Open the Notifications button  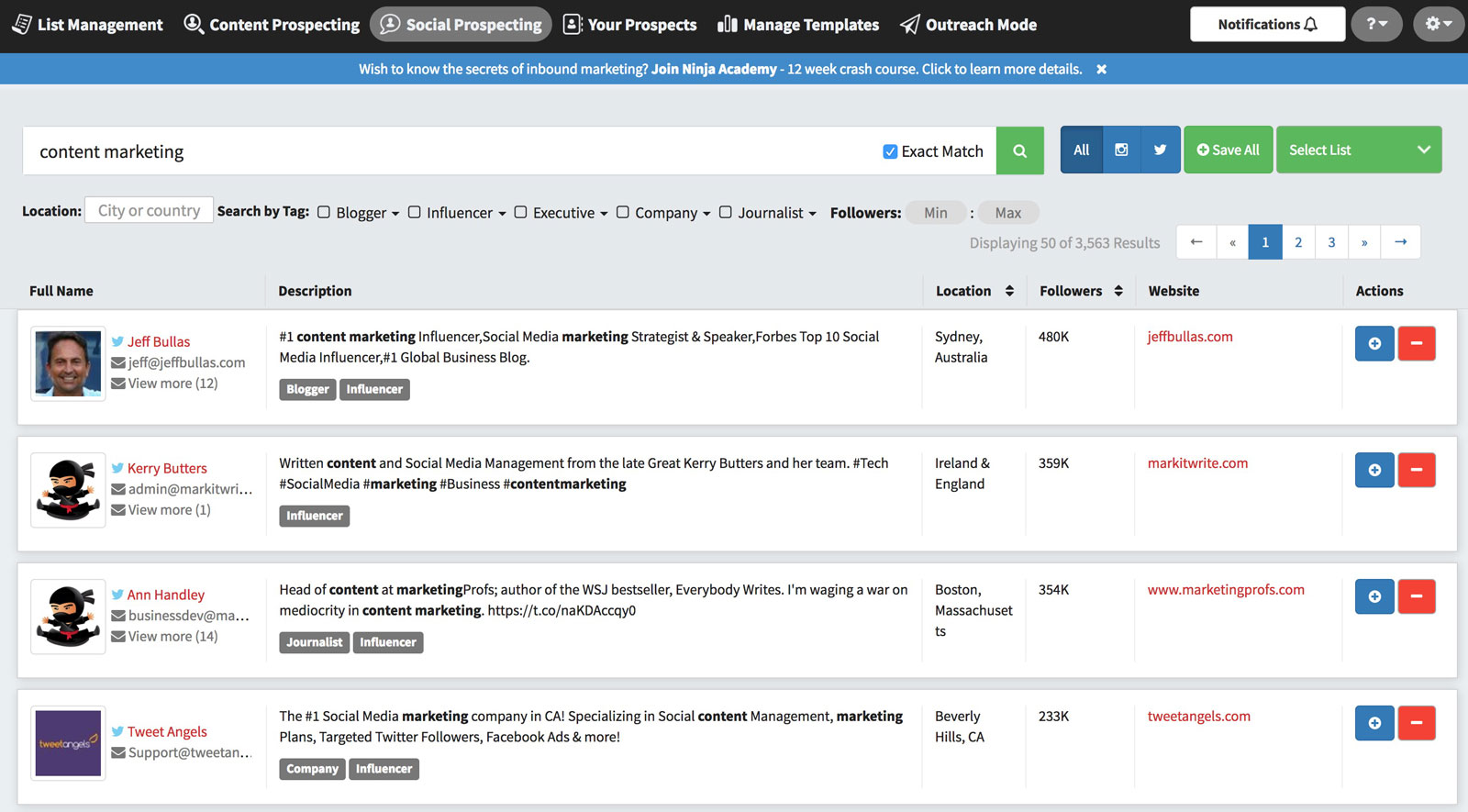point(1267,25)
